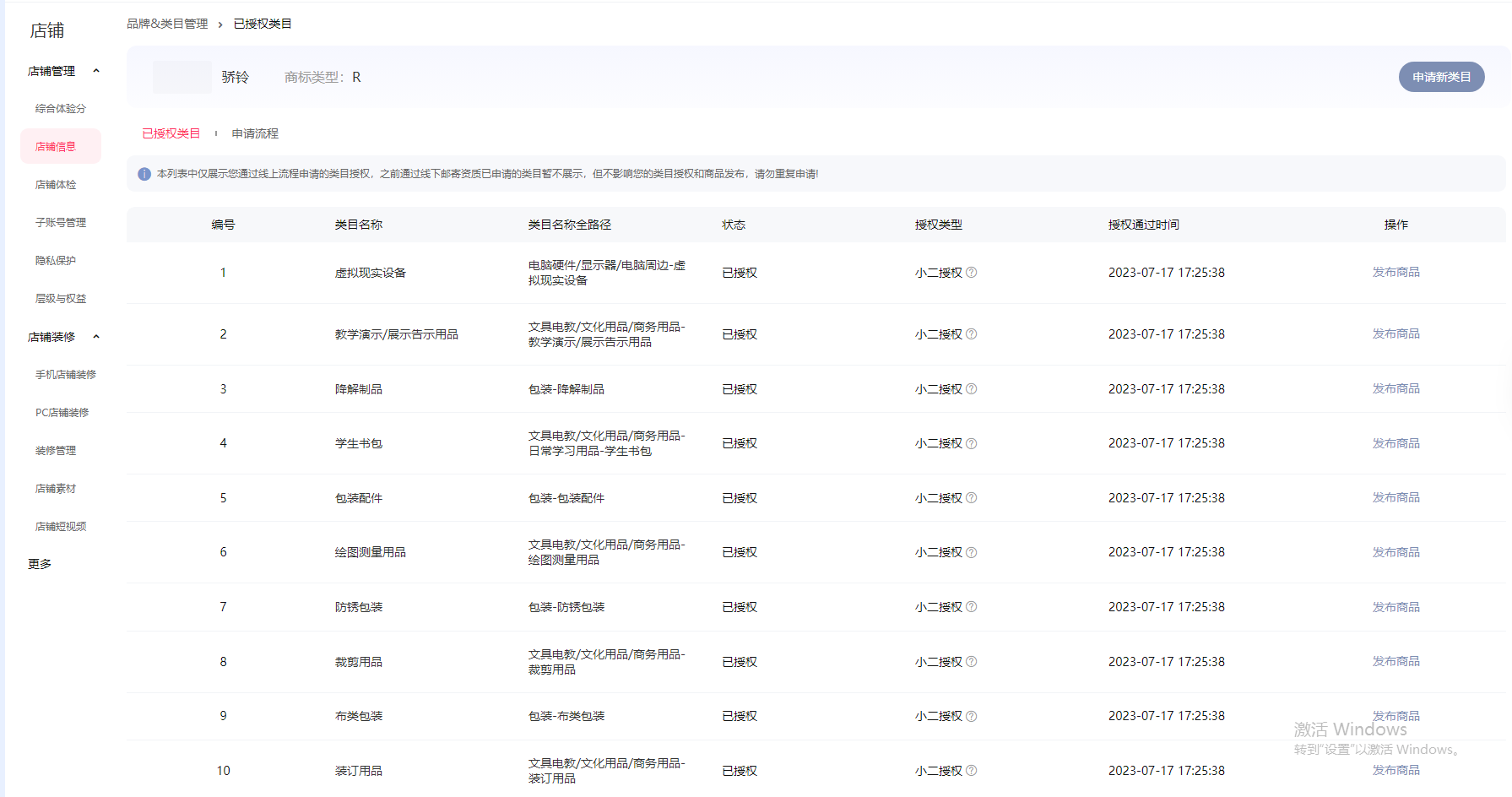Open 综合体验分 in the sidebar
The height and width of the screenshot is (797, 1512).
pyautogui.click(x=61, y=109)
